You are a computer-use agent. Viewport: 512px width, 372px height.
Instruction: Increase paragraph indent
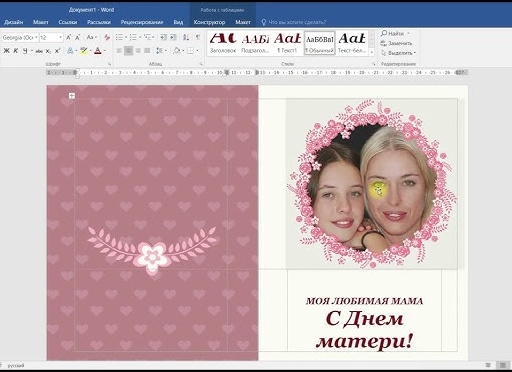(173, 37)
